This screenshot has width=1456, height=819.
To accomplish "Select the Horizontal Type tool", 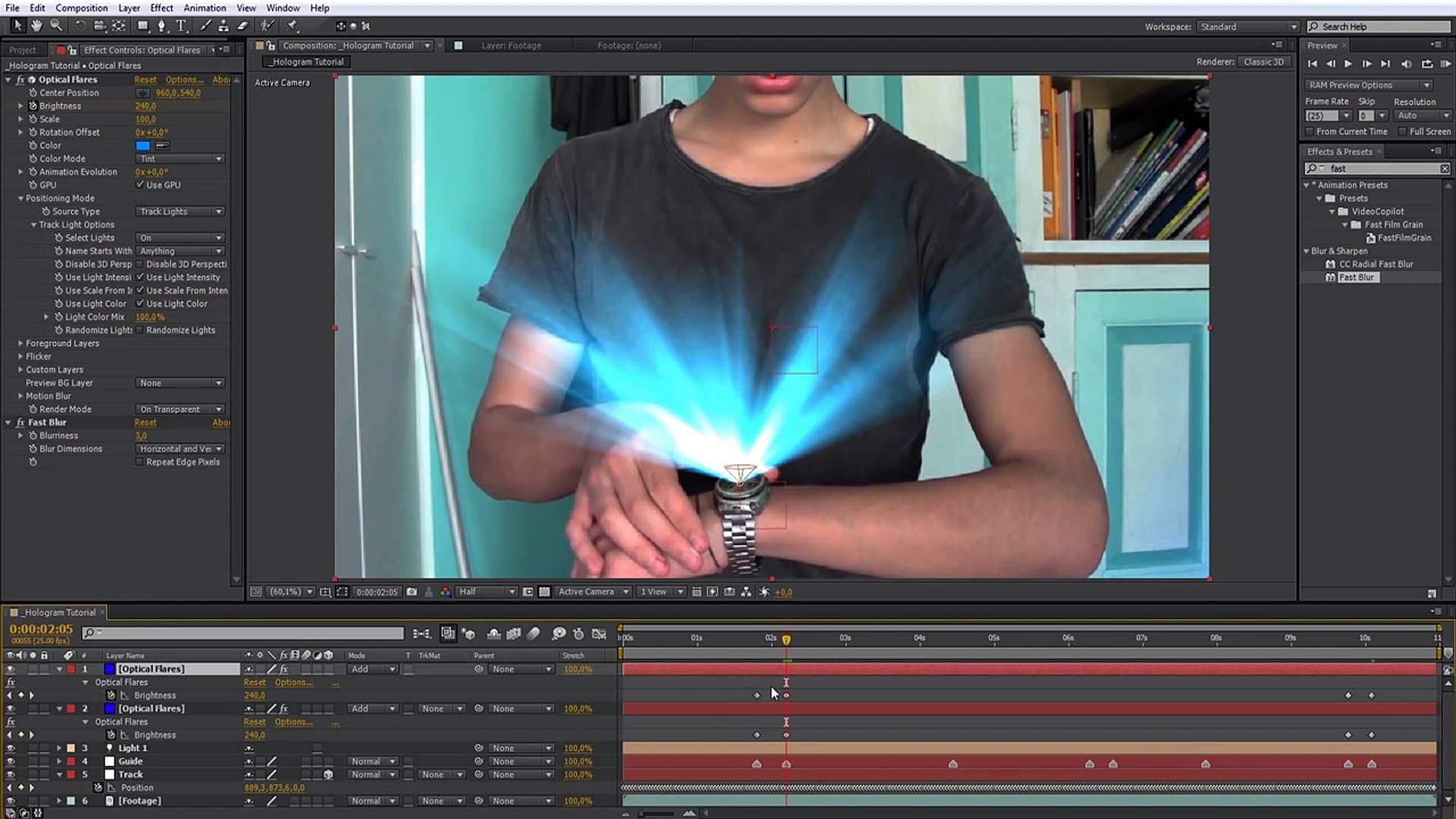I will (x=181, y=26).
